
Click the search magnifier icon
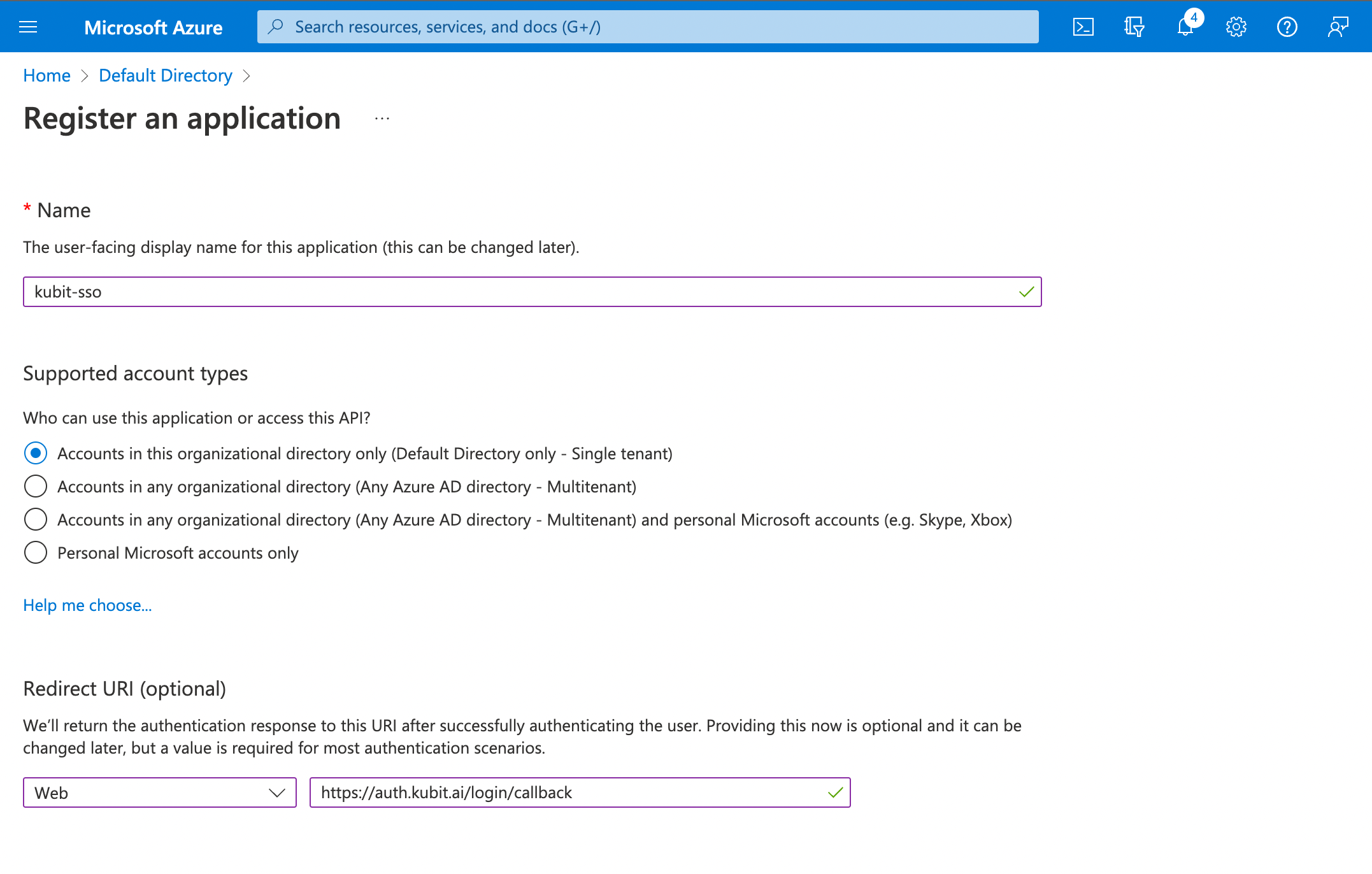point(275,27)
